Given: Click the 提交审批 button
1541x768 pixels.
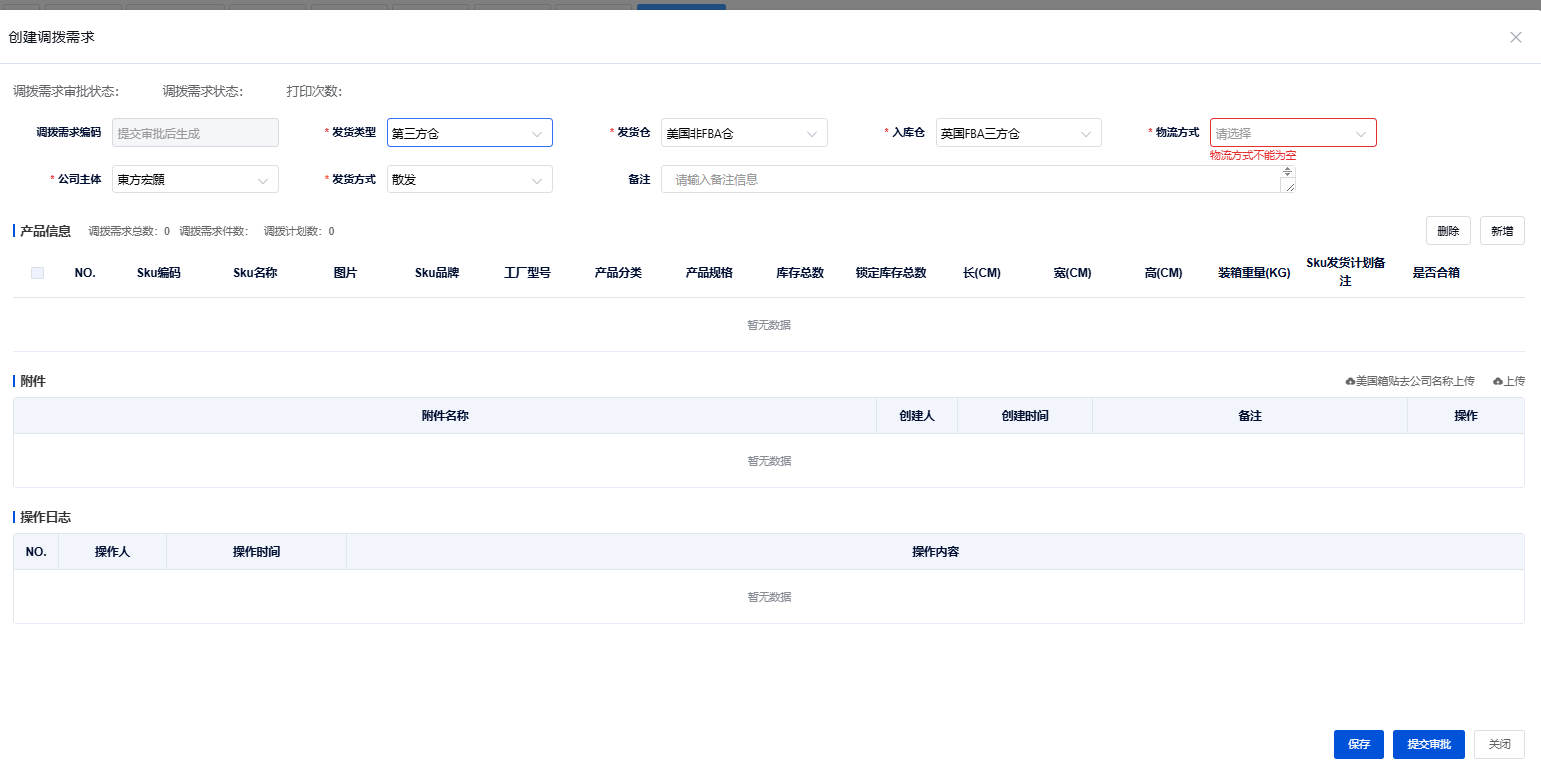Looking at the screenshot, I should 1428,744.
